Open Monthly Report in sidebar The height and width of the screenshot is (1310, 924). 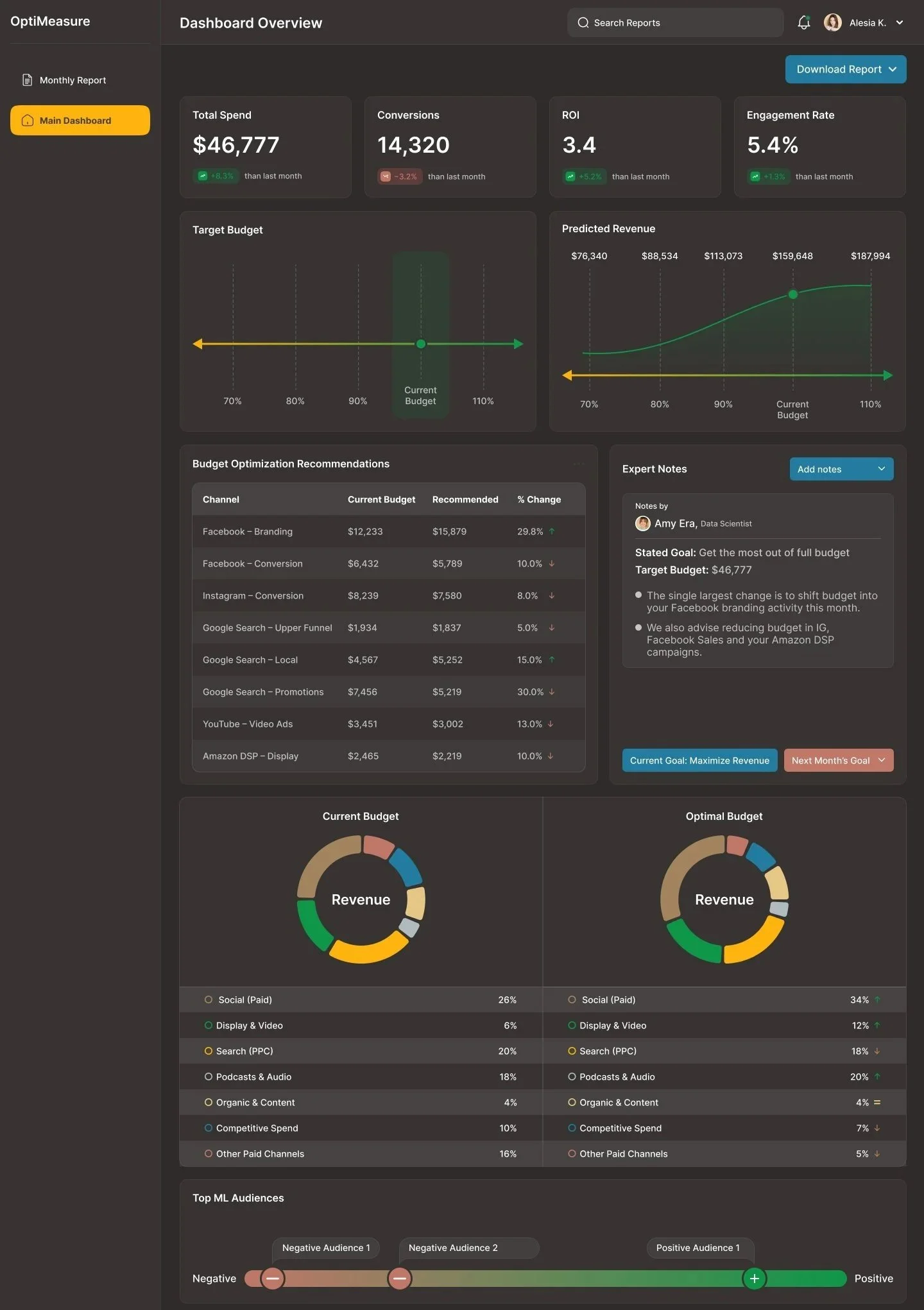click(x=80, y=80)
